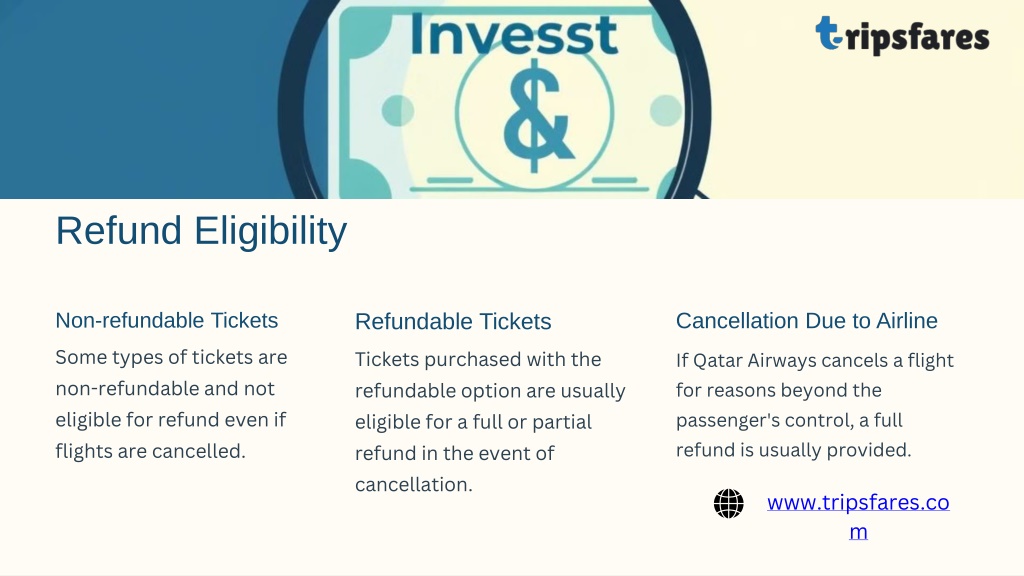Click the Refundable Tickets description paragraph
This screenshot has height=576, width=1024.
[x=490, y=422]
